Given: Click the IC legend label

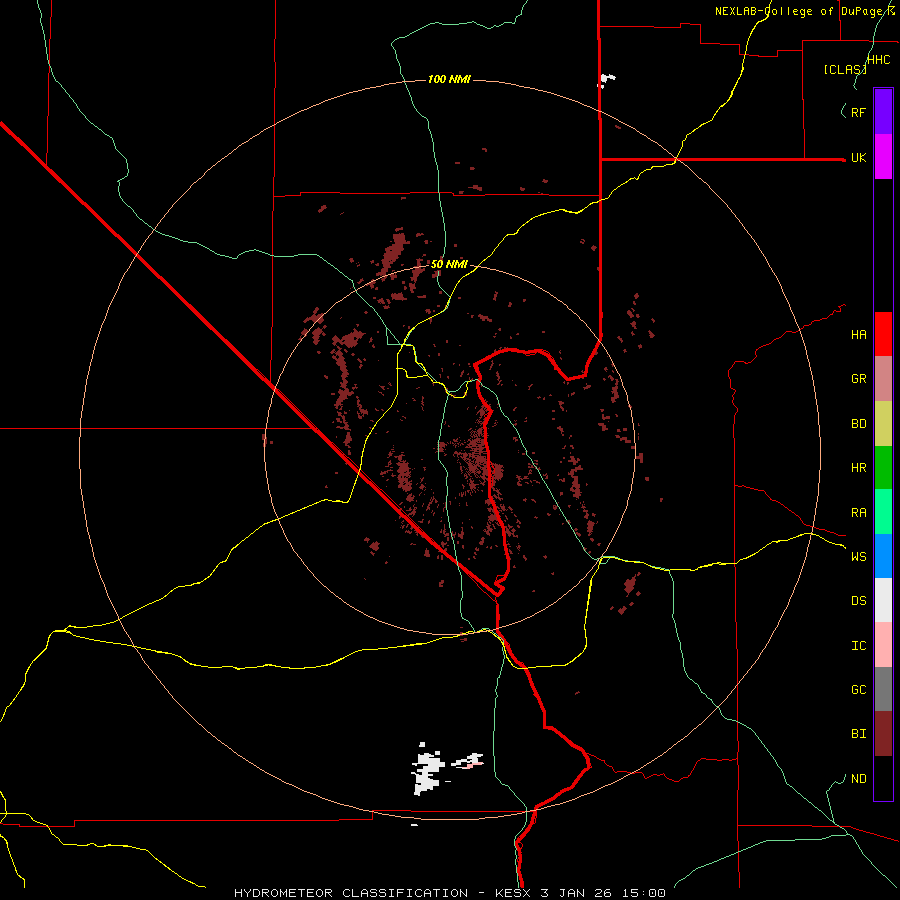Looking at the screenshot, I should click(858, 646).
